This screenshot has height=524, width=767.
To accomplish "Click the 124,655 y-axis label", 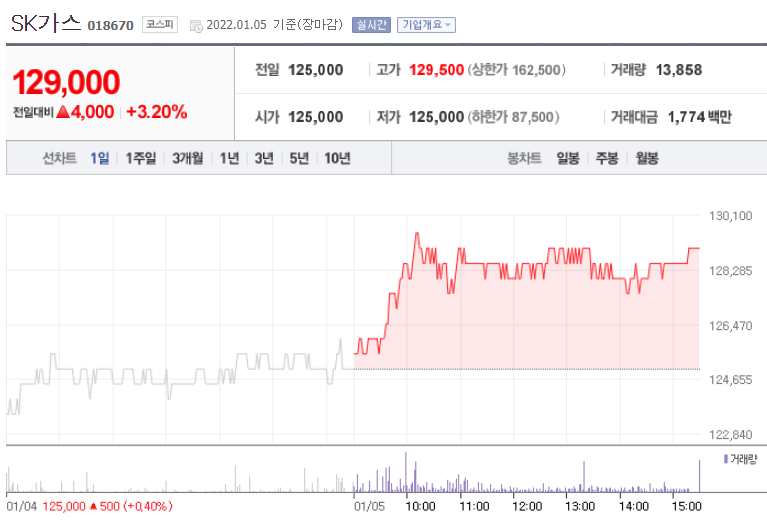I will click(730, 380).
